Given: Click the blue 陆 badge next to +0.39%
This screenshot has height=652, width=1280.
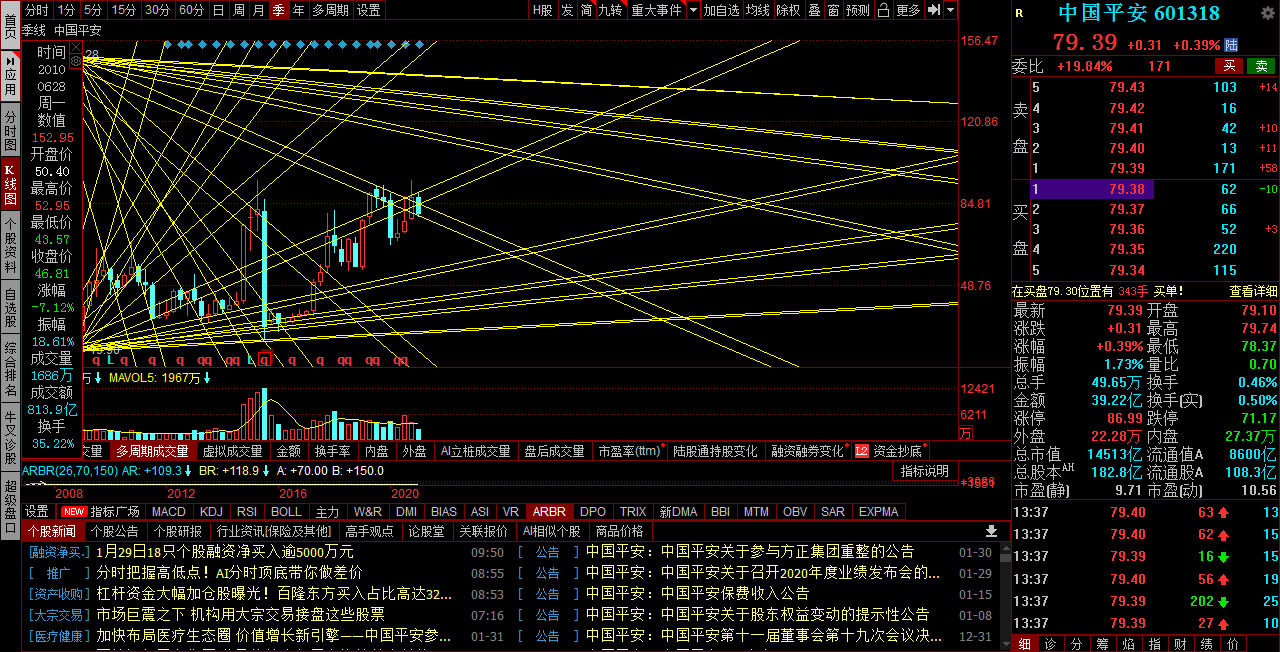Looking at the screenshot, I should click(1231, 45).
